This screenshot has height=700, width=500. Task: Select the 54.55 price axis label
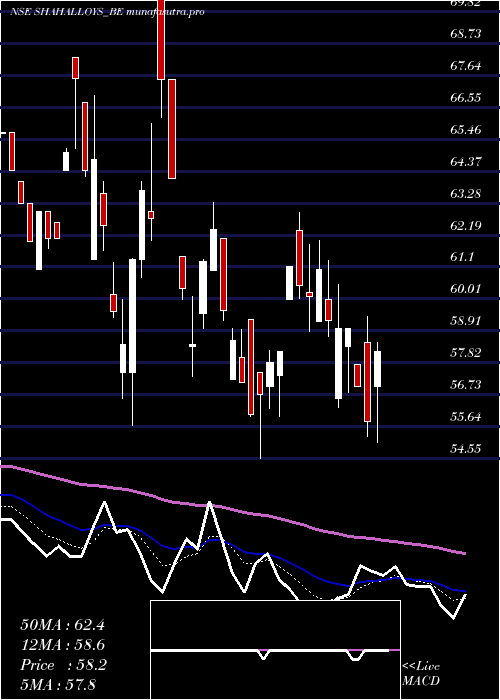[x=466, y=449]
